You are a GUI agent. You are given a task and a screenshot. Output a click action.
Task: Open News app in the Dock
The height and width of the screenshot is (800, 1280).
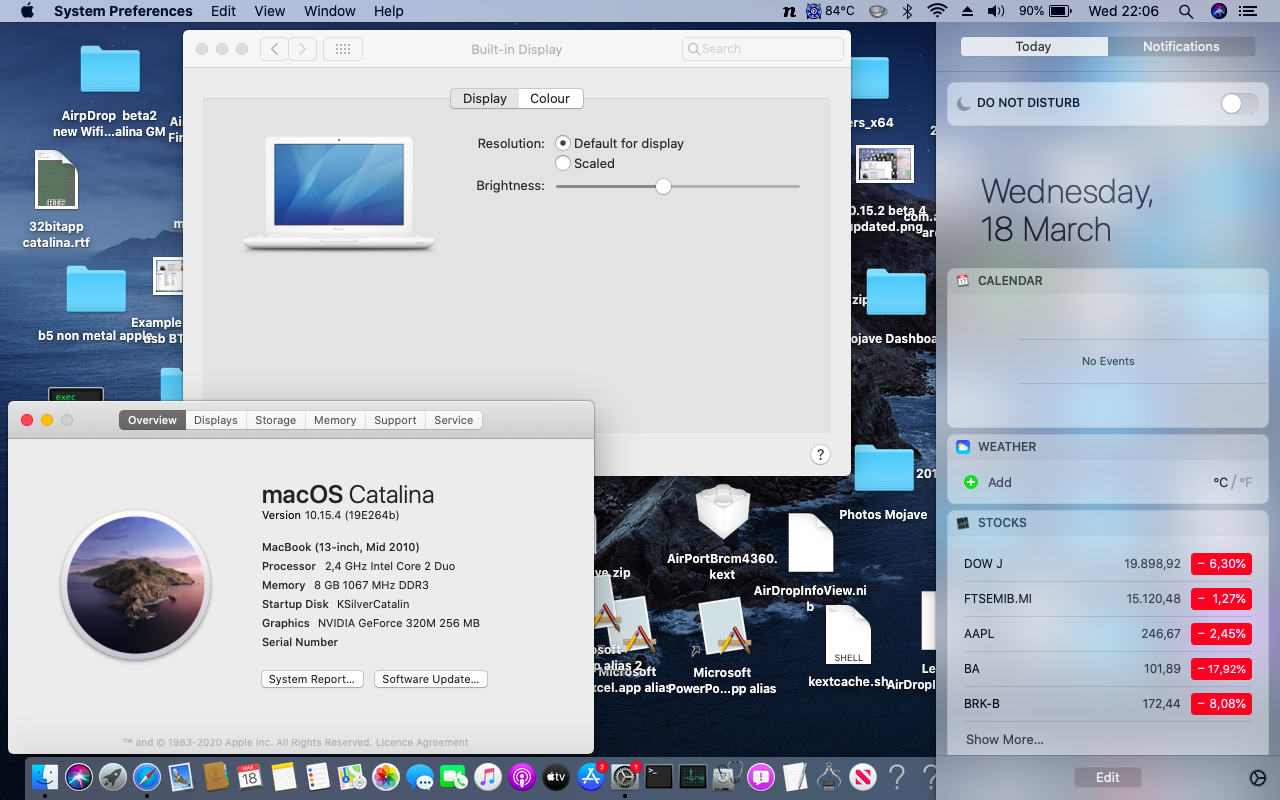pos(863,776)
